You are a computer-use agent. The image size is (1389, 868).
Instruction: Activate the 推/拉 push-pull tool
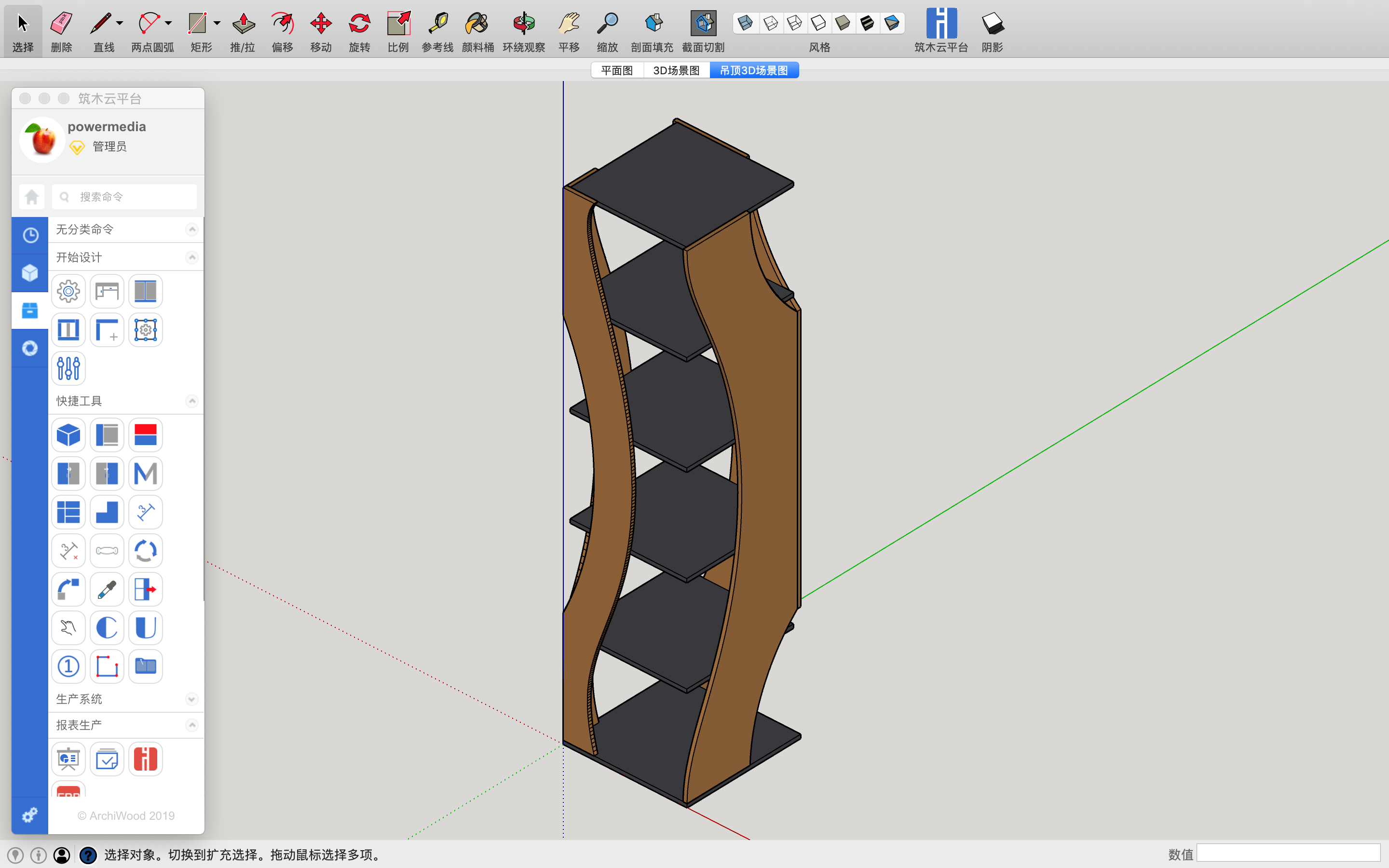[x=243, y=30]
